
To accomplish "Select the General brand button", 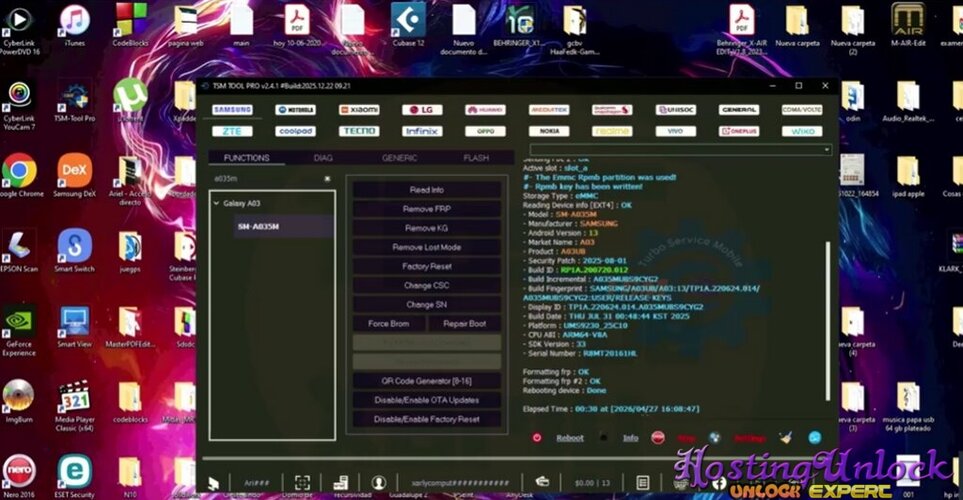I will click(x=739, y=110).
